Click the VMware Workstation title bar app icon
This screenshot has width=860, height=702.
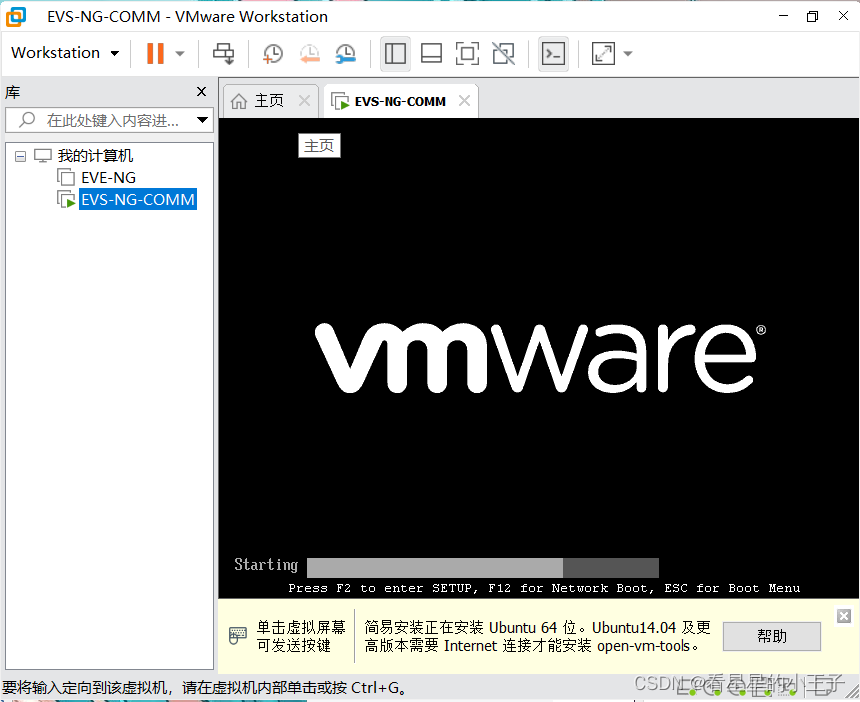(x=16, y=16)
